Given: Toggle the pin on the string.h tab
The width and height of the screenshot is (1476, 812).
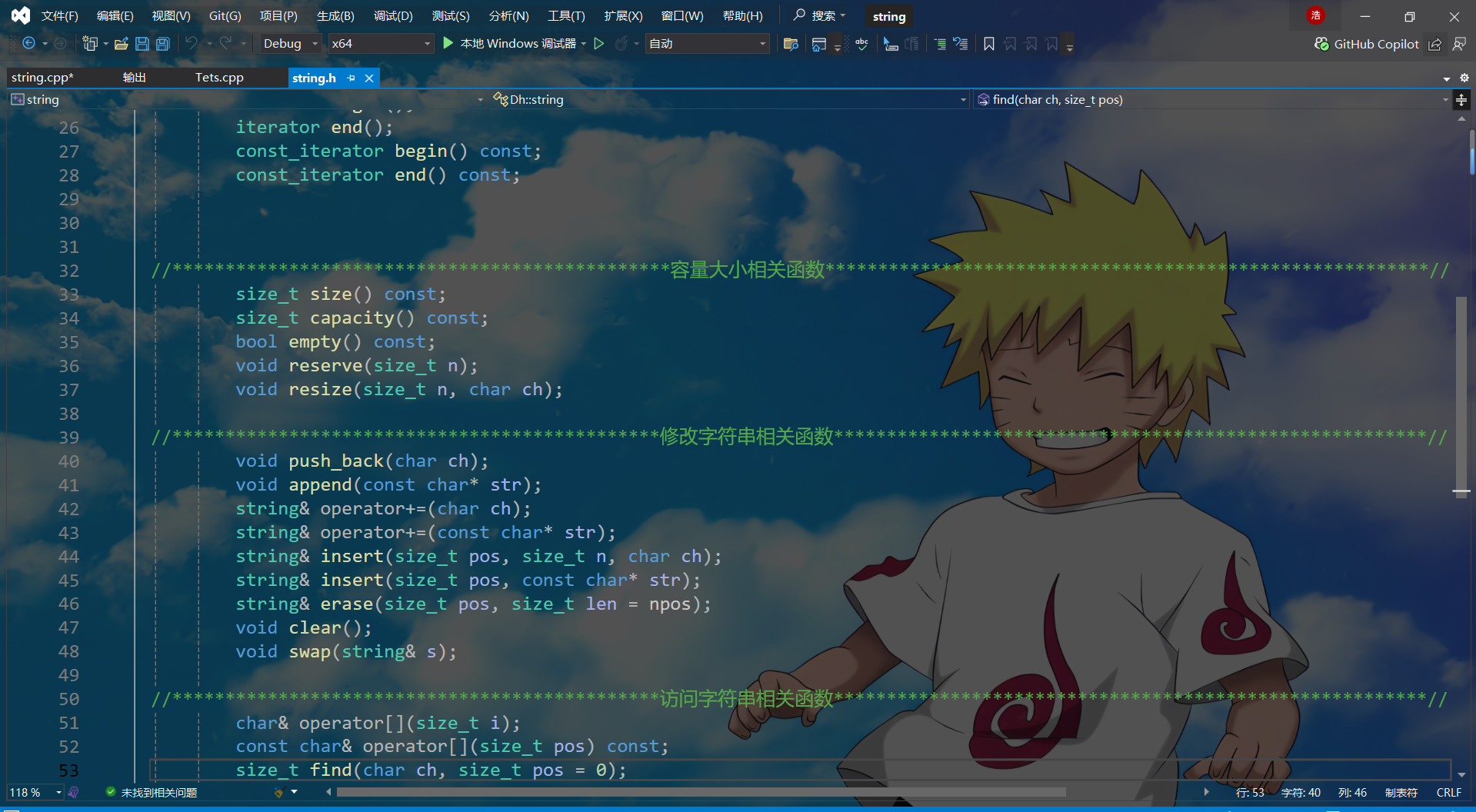Looking at the screenshot, I should (352, 78).
